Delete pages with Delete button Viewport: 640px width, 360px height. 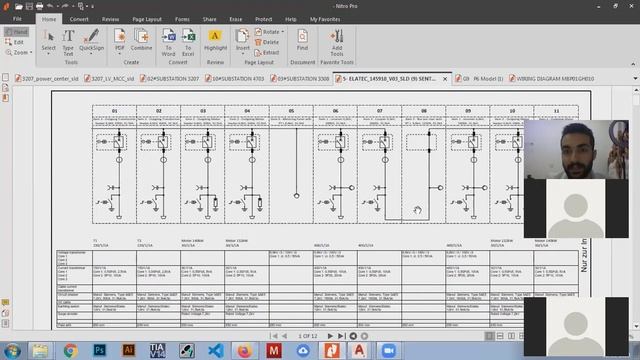pyautogui.click(x=267, y=42)
